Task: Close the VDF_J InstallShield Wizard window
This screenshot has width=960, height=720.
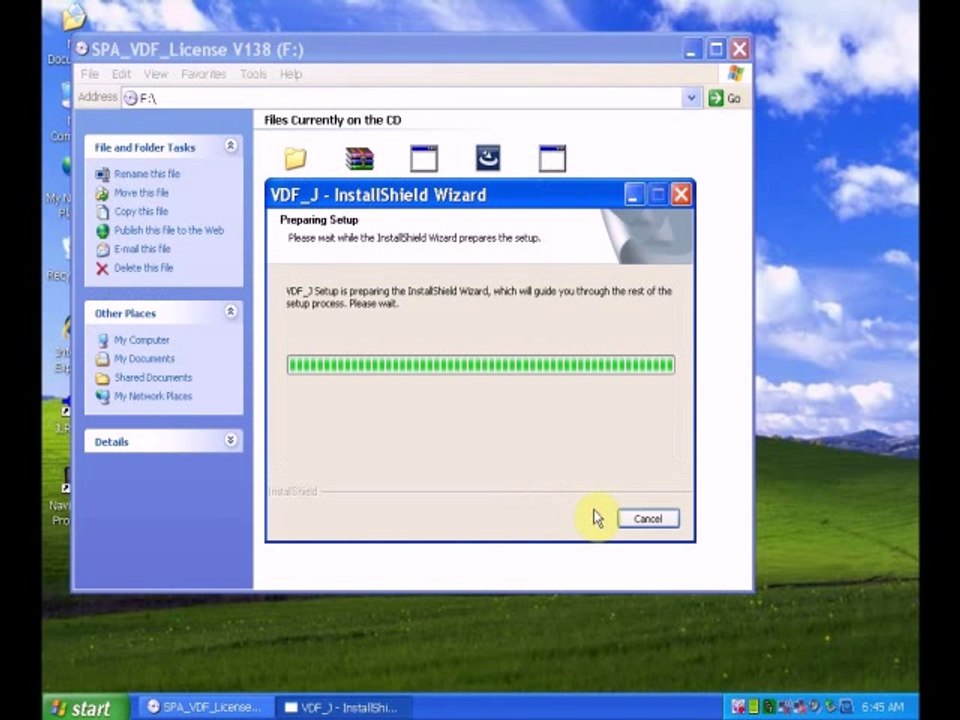Action: tap(681, 195)
